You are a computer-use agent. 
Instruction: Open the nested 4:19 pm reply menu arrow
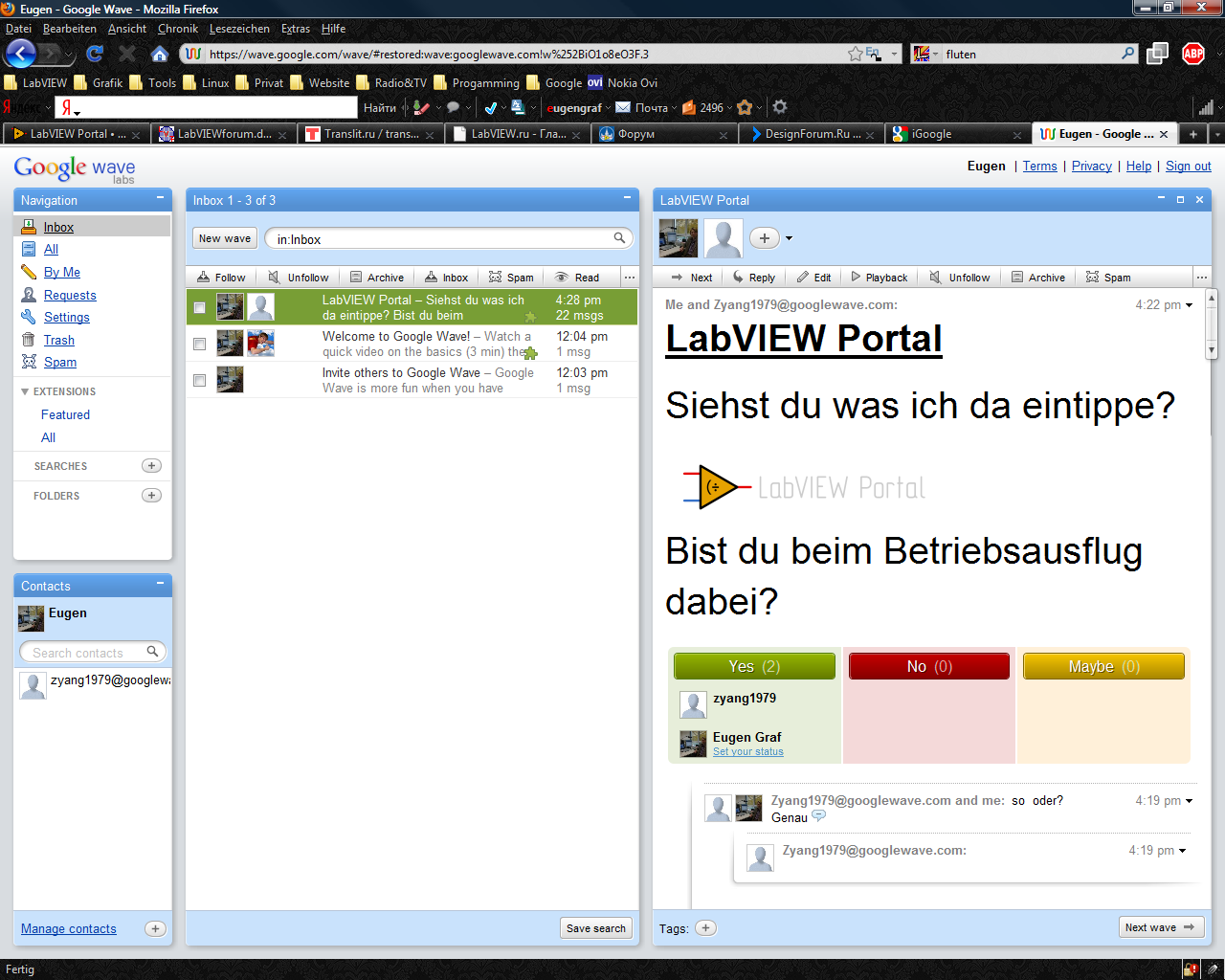pyautogui.click(x=1183, y=851)
